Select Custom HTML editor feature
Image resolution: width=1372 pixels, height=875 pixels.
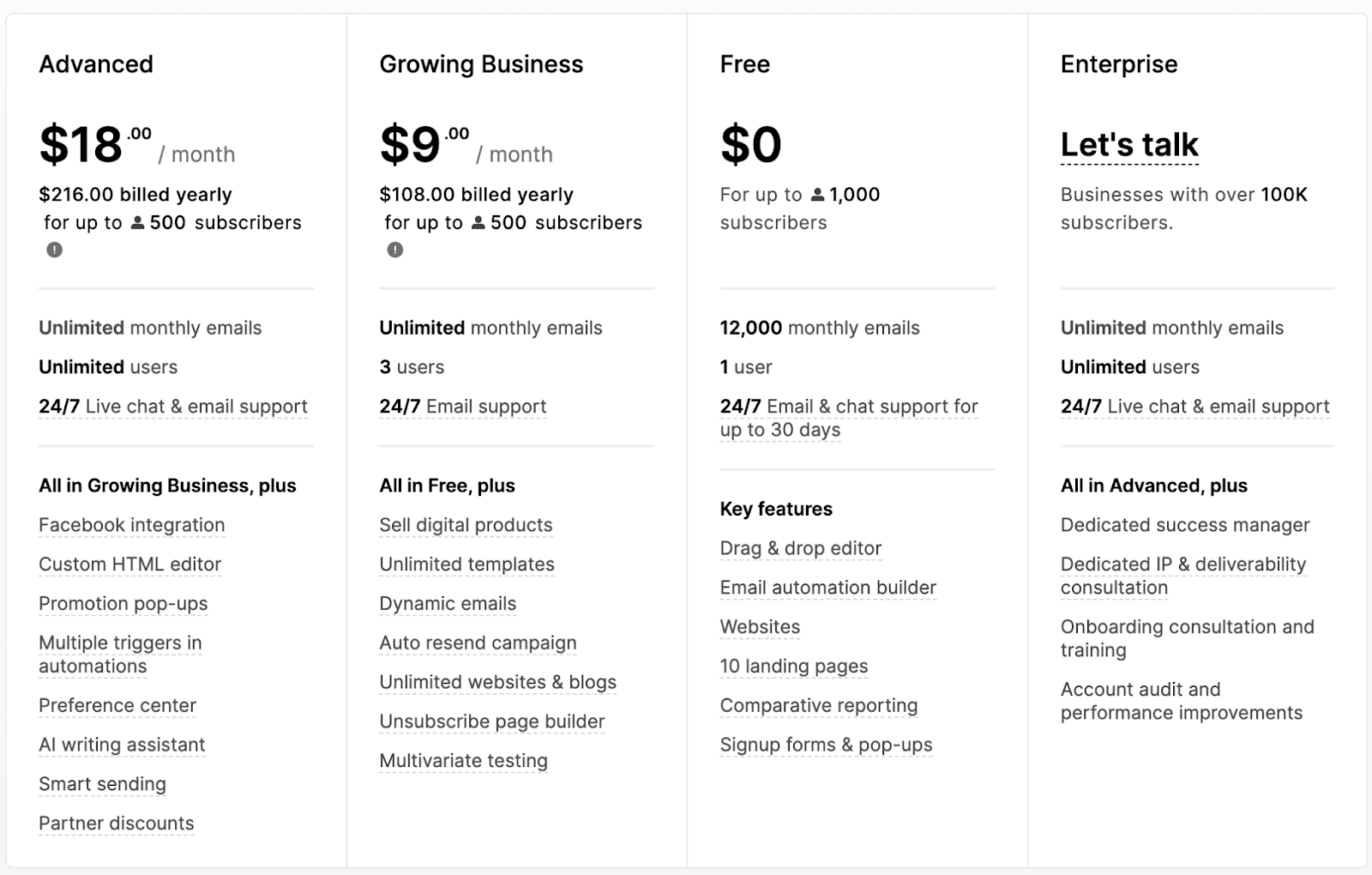point(129,564)
